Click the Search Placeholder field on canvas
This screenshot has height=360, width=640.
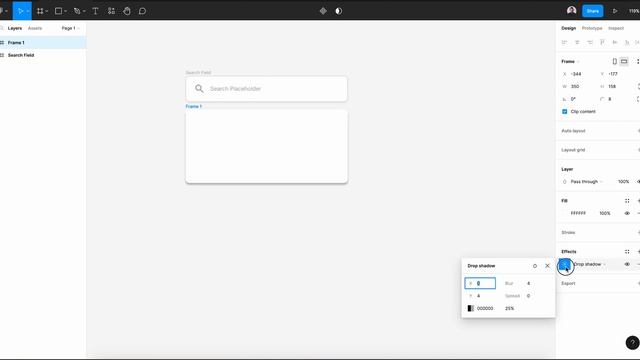[x=267, y=89]
